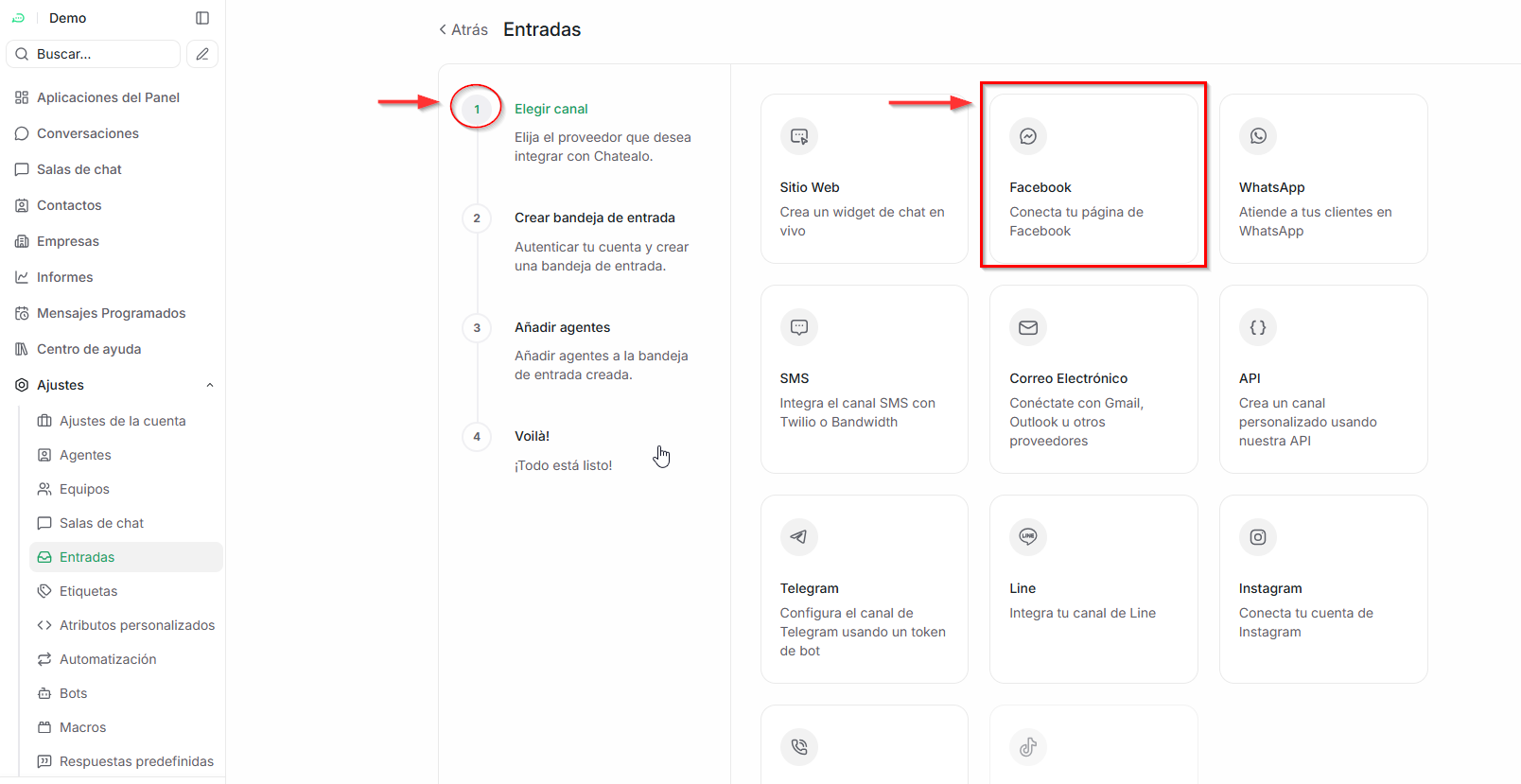Click the Buscar search field
This screenshot has height=784, width=1521.
click(x=95, y=54)
